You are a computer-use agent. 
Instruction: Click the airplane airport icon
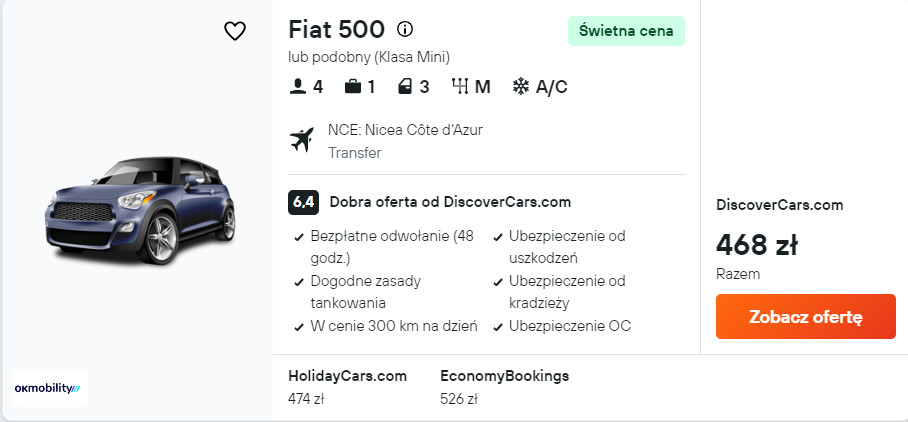click(x=301, y=140)
